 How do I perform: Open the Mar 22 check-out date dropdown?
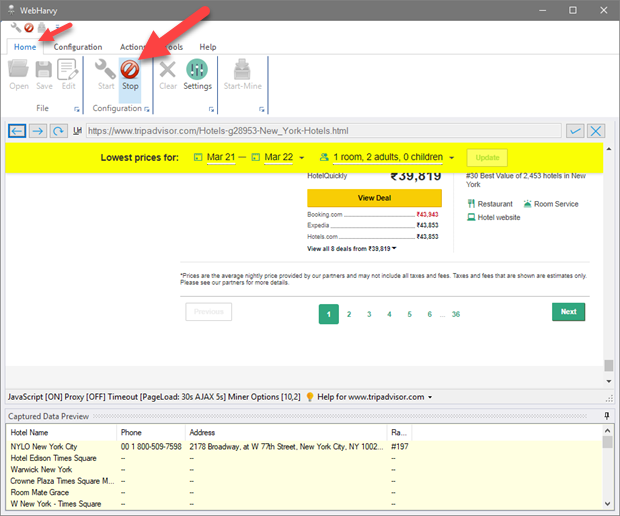click(279, 158)
